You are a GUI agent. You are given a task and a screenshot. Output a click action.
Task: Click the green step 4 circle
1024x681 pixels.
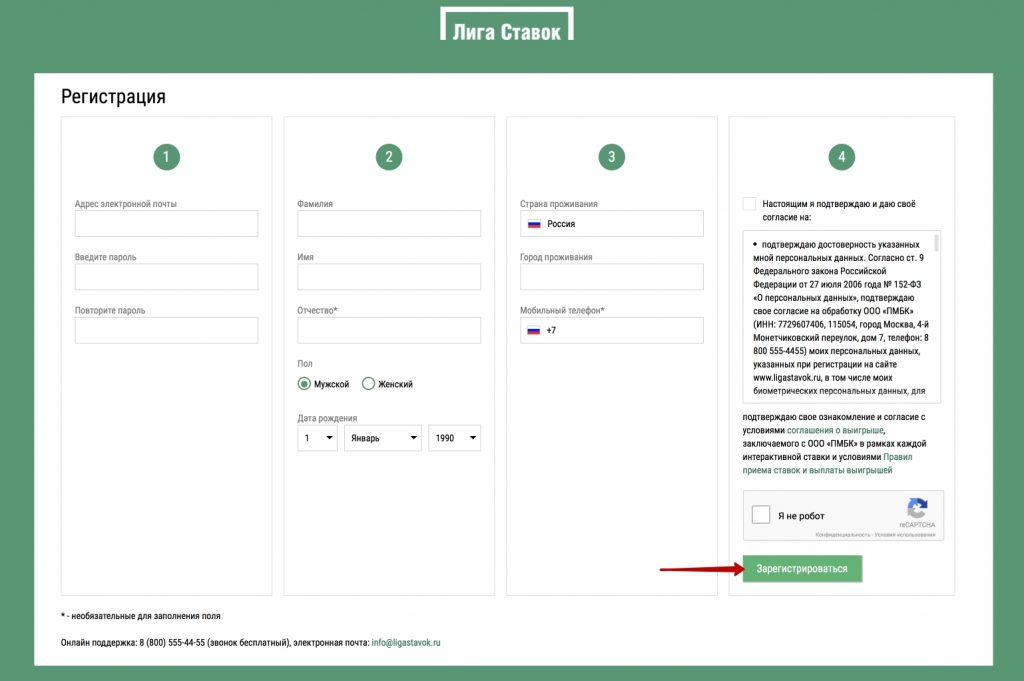(x=841, y=156)
